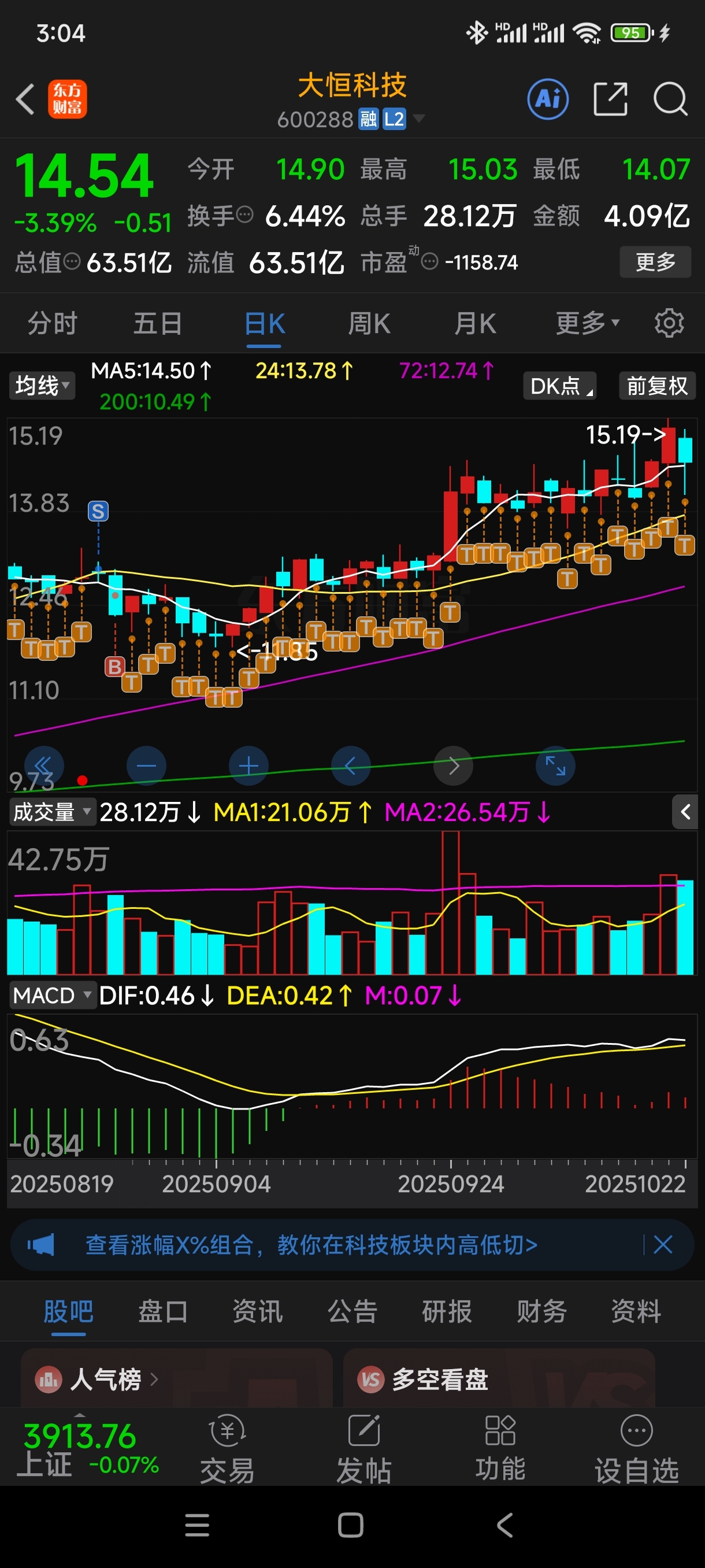Open 资料 company info tab
The width and height of the screenshot is (705, 1568).
click(x=636, y=1312)
